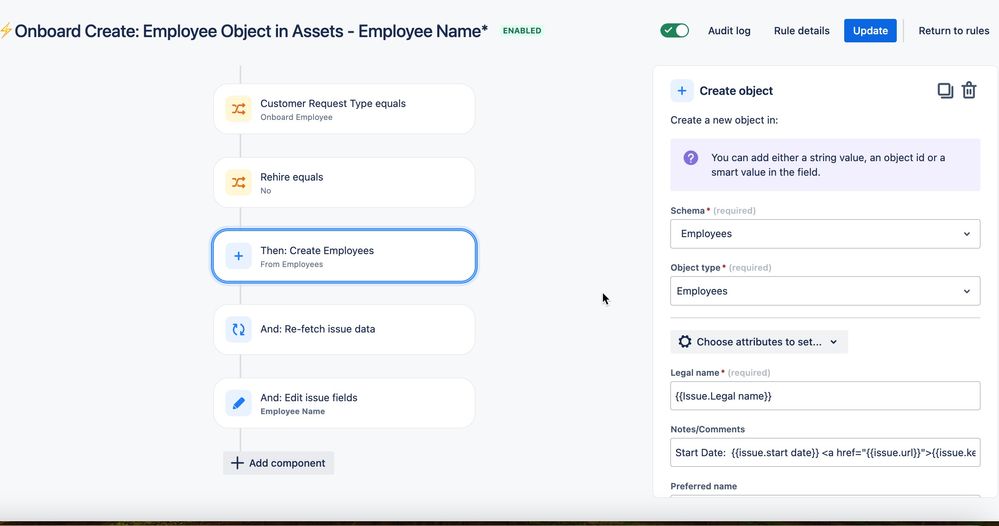The width and height of the screenshot is (999, 526).
Task: Click 'Onboard Employee' subtitle text
Action: (x=296, y=117)
